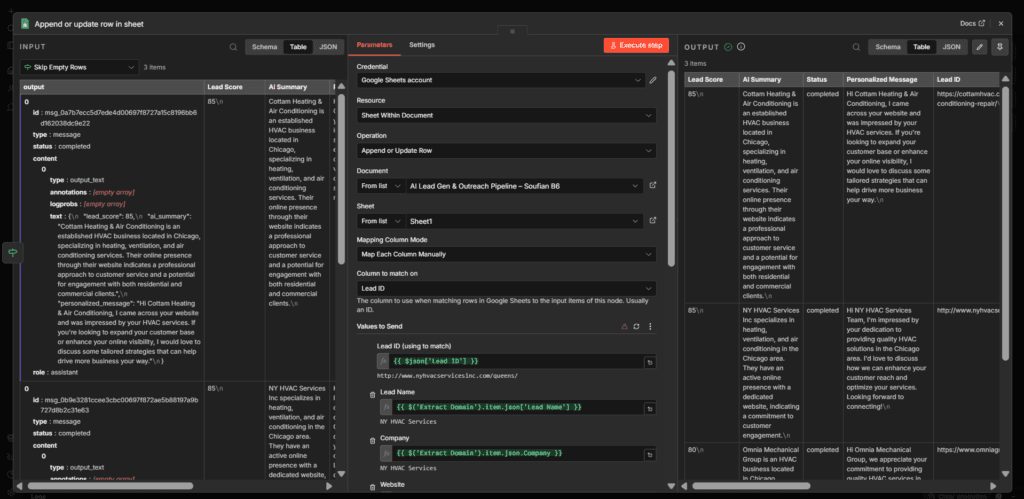The height and width of the screenshot is (499, 1024).
Task: Edit output data with the pencil icon
Action: (x=979, y=47)
